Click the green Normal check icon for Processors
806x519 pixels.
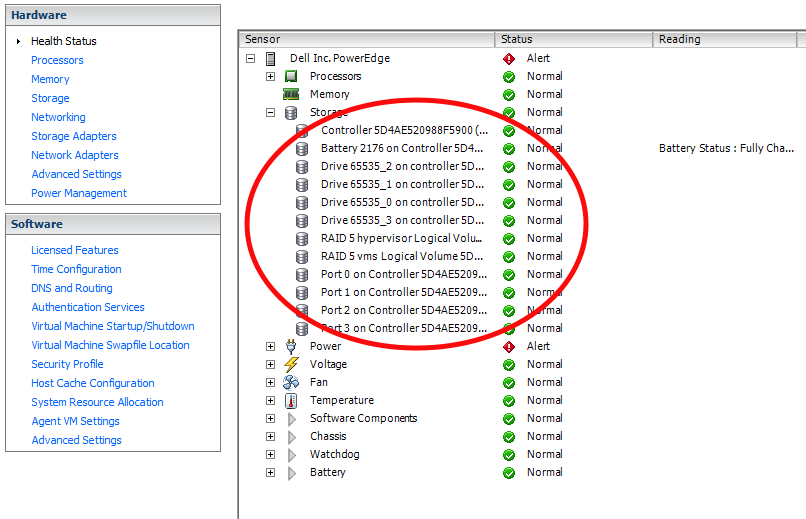click(x=509, y=77)
